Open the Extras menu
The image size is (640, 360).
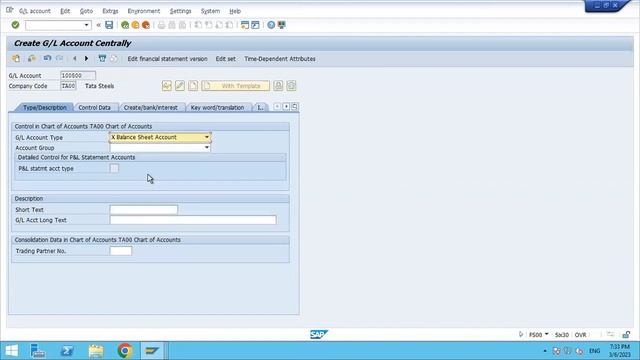(x=110, y=11)
